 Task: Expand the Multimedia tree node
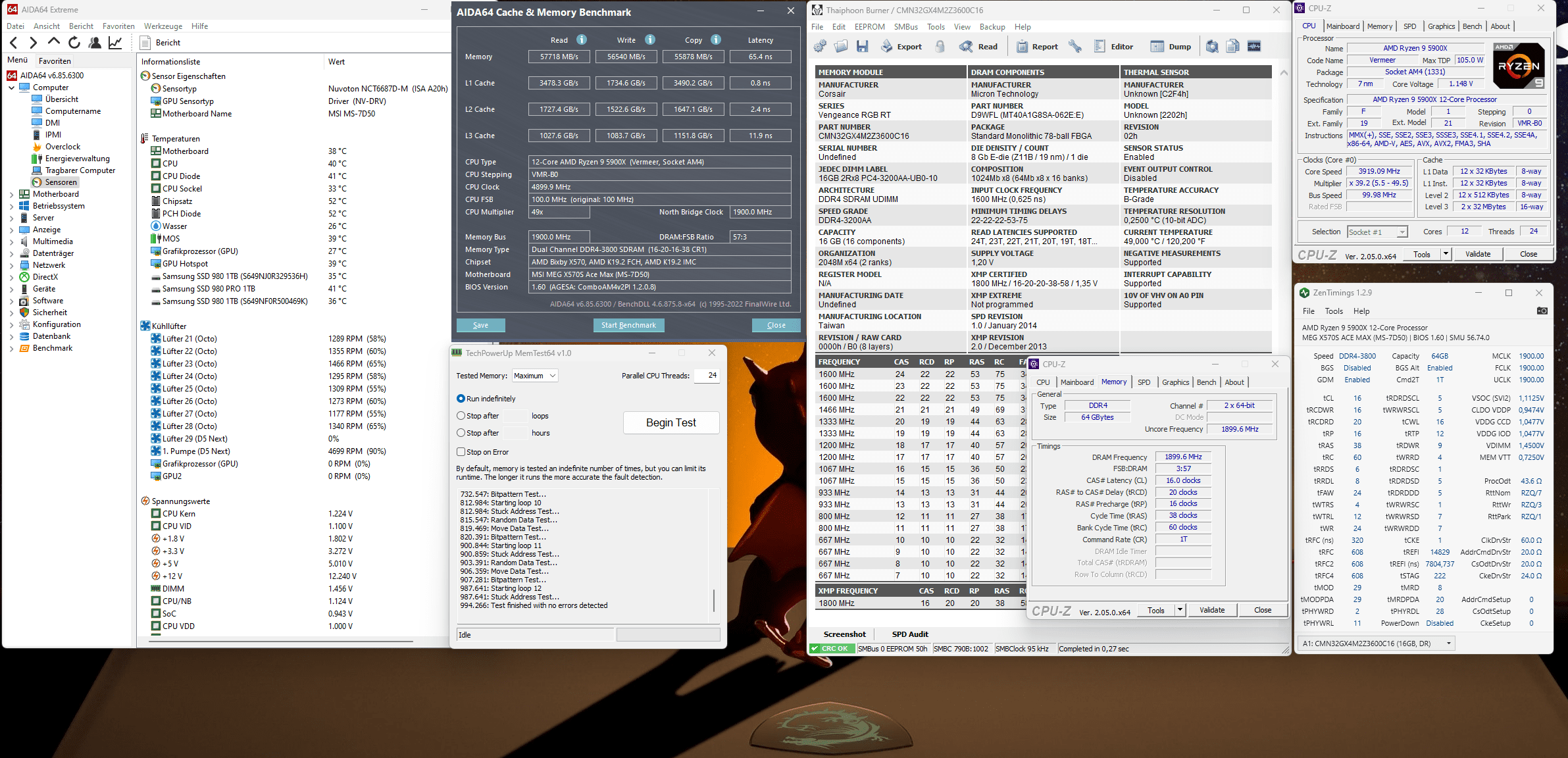click(11, 241)
